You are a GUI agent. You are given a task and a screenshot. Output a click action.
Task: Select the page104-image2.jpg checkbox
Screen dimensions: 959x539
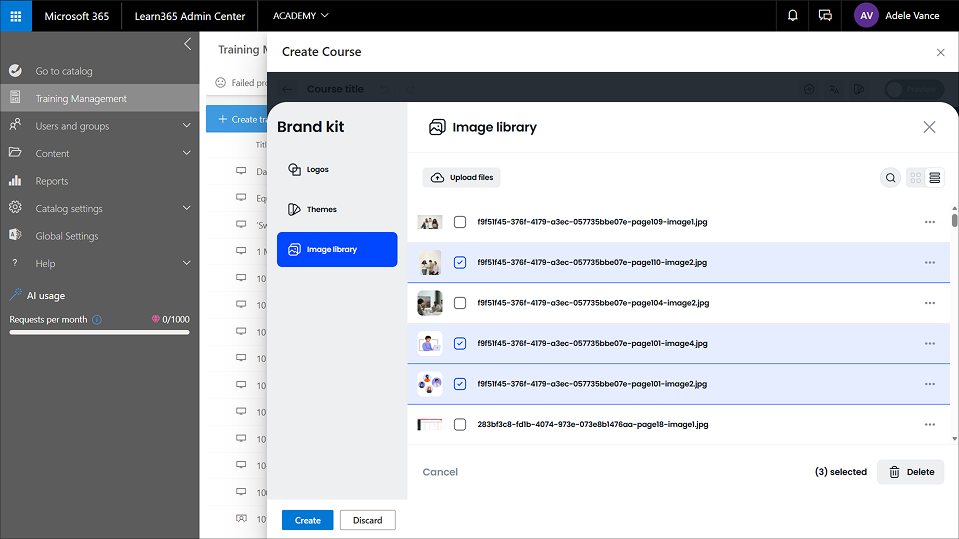[460, 303]
